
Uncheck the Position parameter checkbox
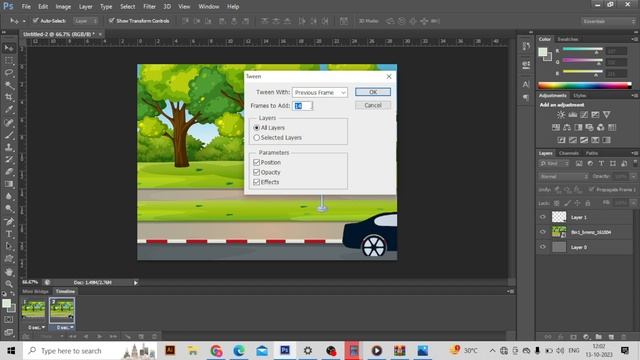coord(257,162)
